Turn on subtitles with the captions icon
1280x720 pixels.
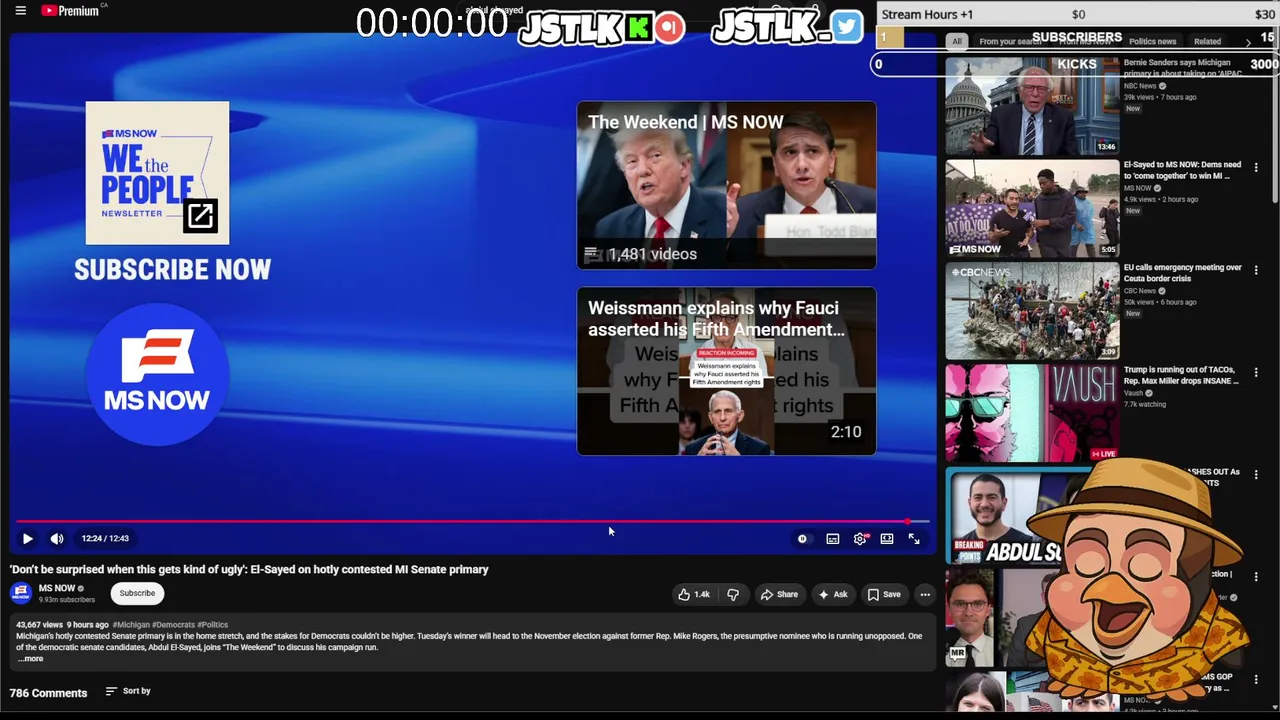click(x=832, y=539)
